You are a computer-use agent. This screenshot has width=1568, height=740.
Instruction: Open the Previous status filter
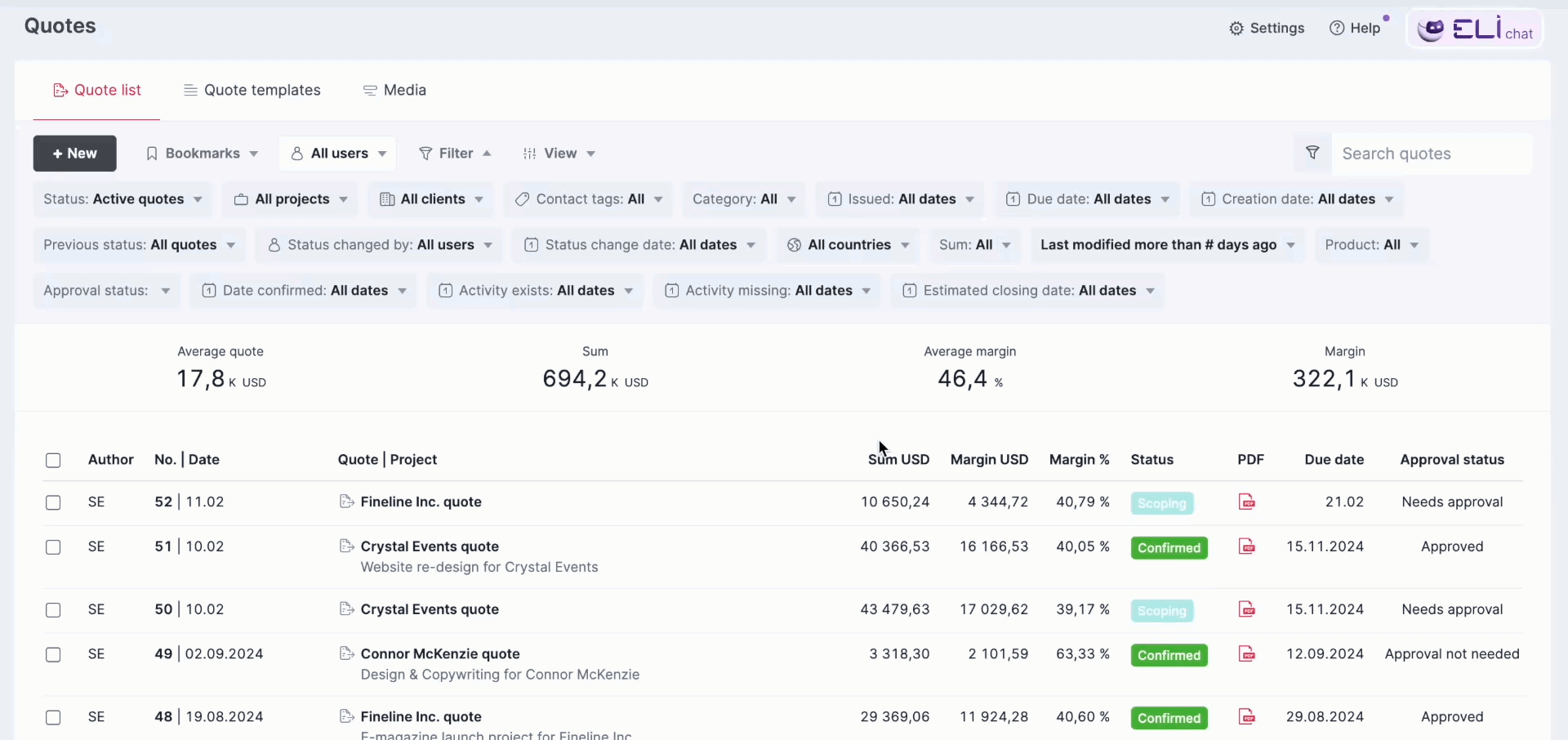click(140, 245)
